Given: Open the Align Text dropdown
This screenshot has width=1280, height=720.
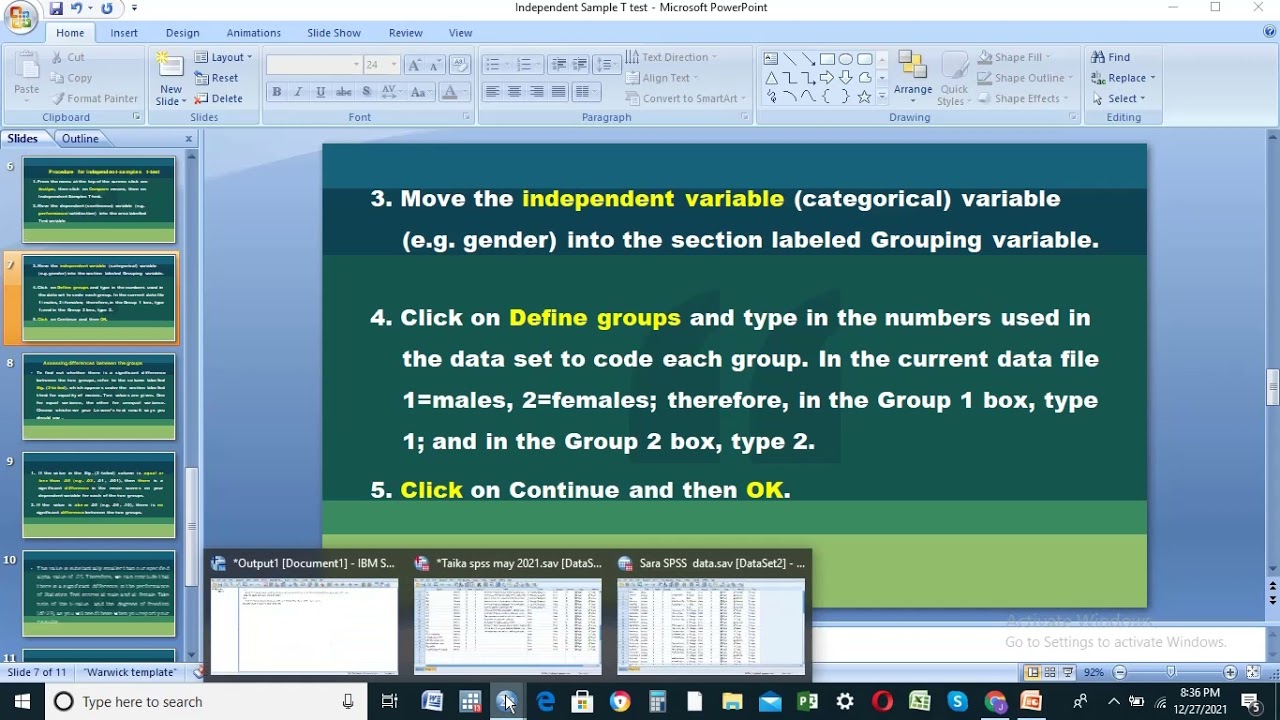Looking at the screenshot, I should click(x=663, y=78).
